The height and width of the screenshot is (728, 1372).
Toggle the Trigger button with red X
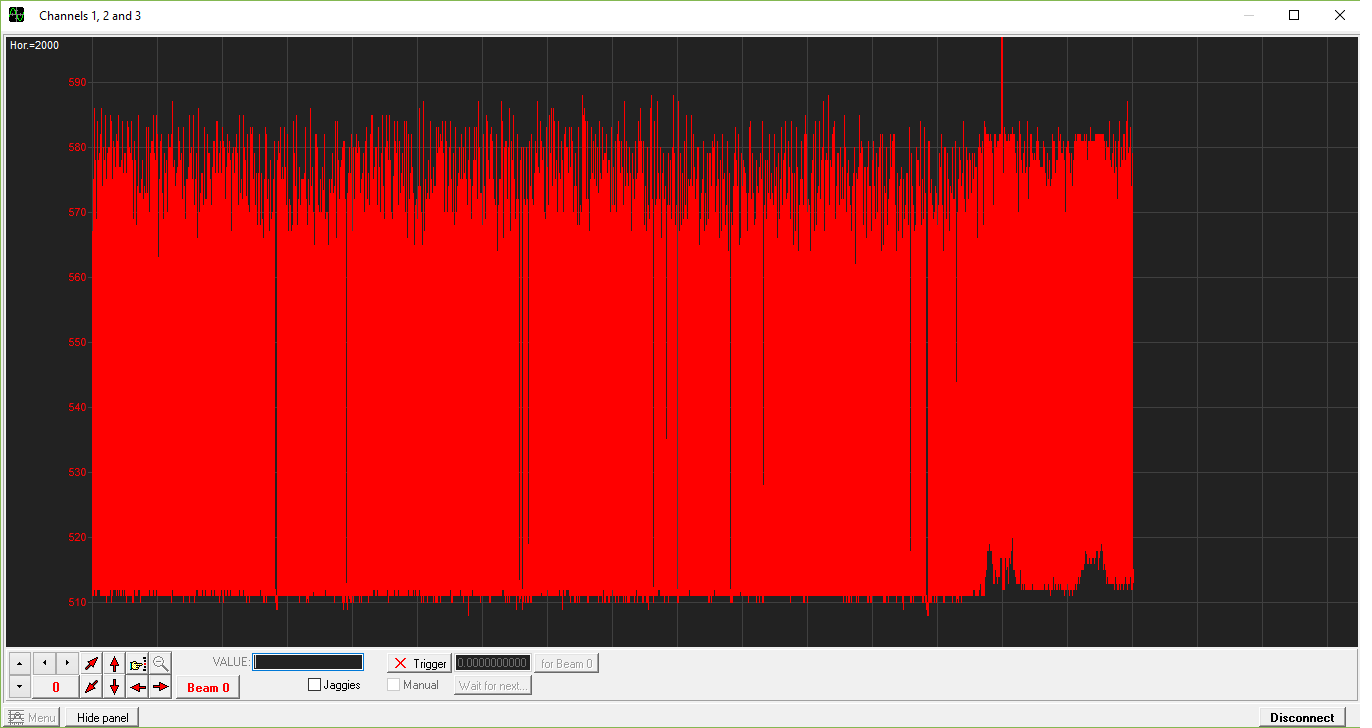[419, 663]
